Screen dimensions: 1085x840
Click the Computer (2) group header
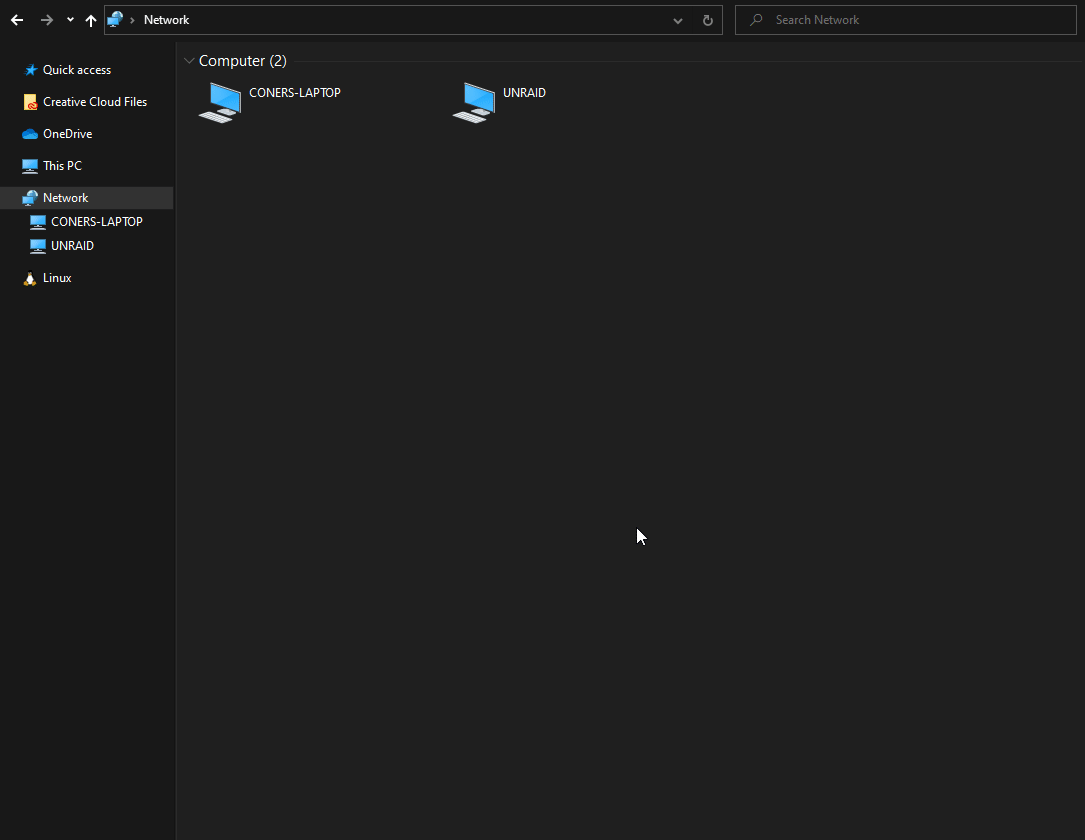[242, 61]
